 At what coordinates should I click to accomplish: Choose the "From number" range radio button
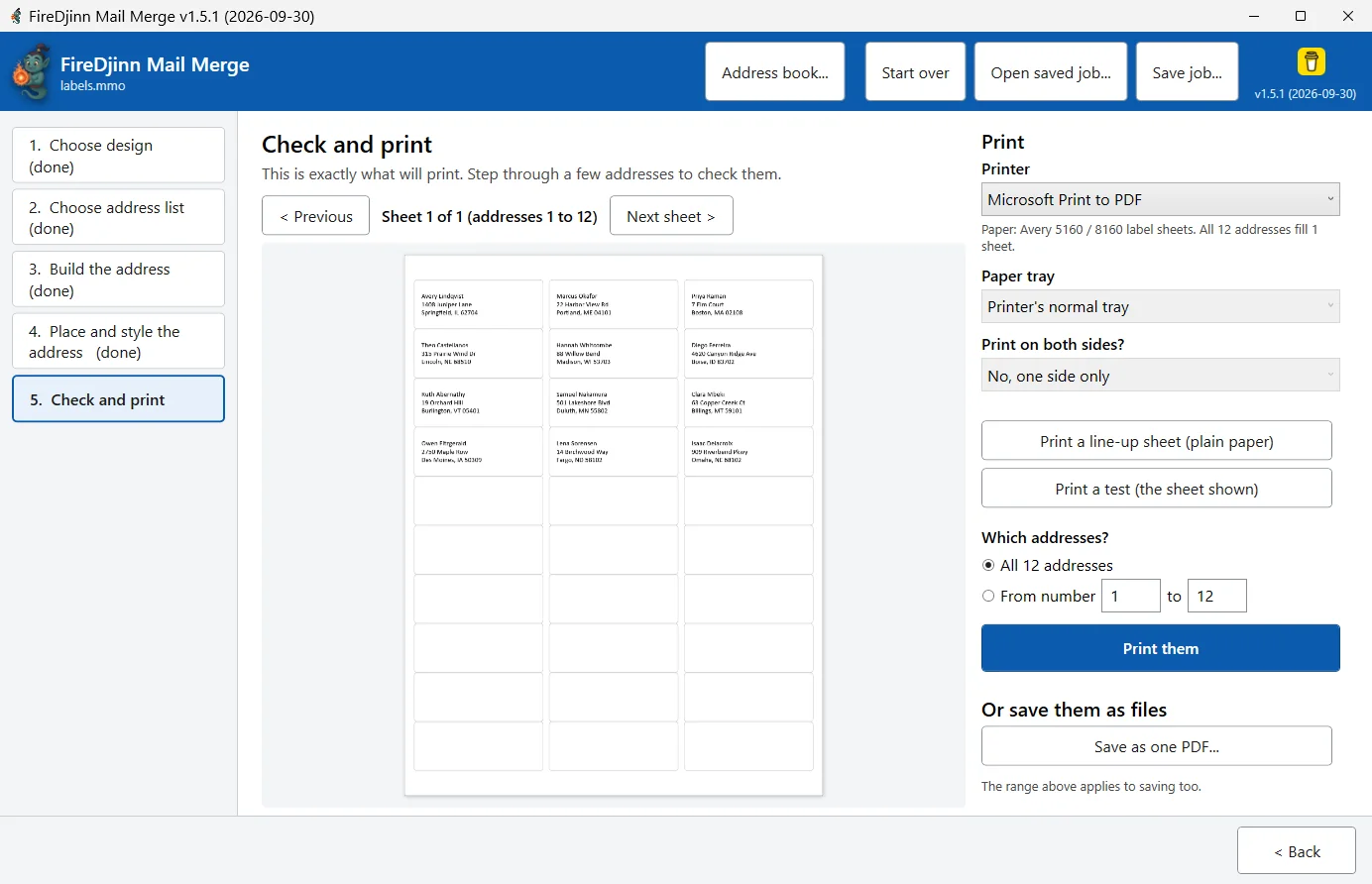[988, 597]
